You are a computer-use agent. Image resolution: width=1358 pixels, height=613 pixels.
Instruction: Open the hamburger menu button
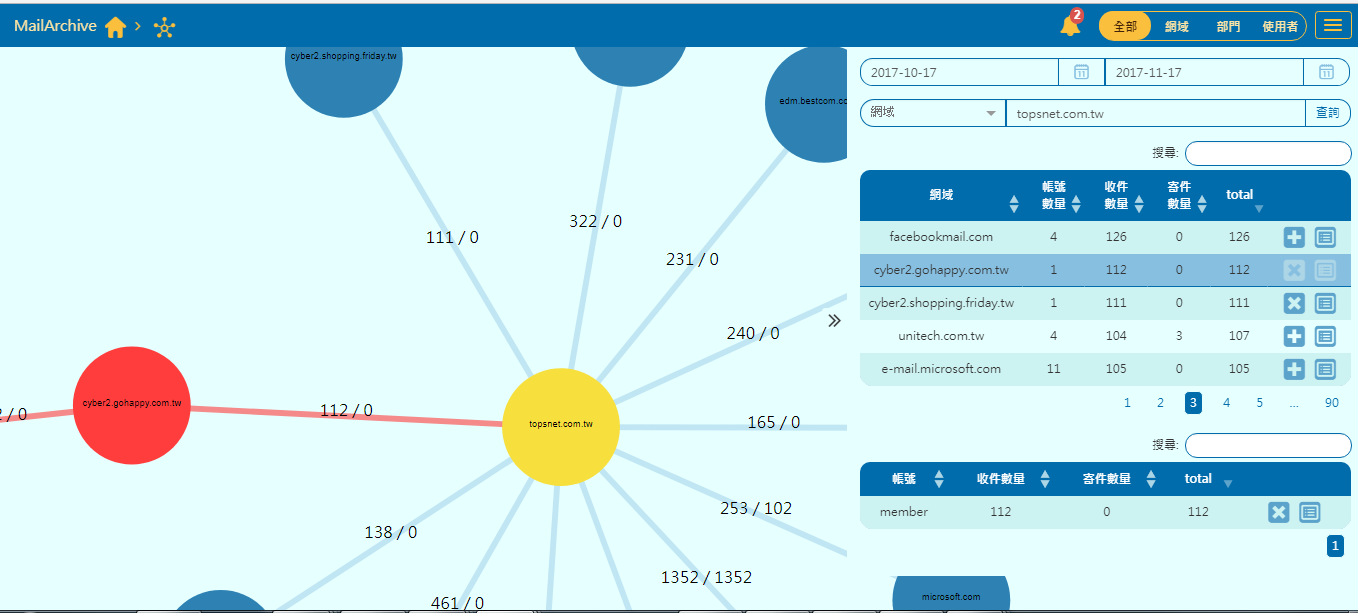(x=1333, y=26)
